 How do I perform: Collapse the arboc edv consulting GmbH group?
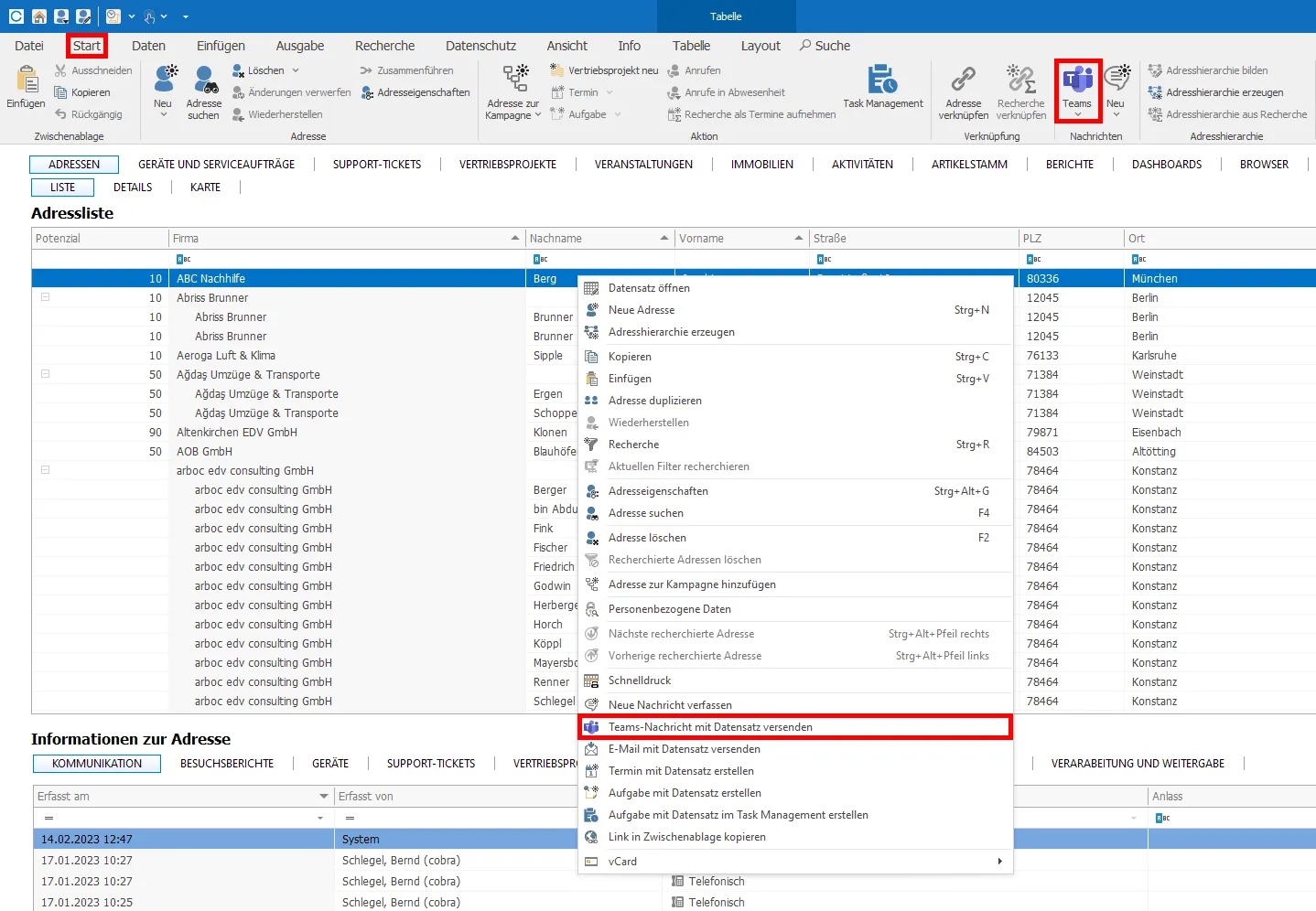[x=45, y=470]
